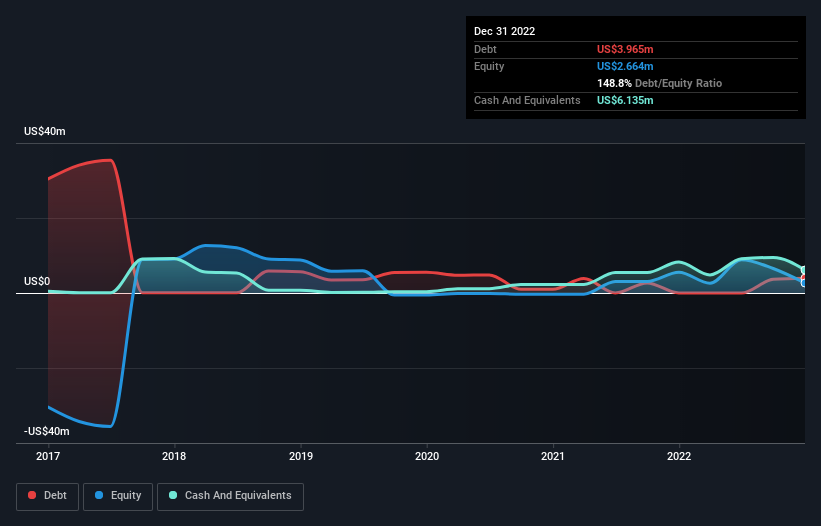Viewport: 821px width, 526px height.
Task: Toggle Cash And Equivalents legend button
Action: [x=230, y=496]
